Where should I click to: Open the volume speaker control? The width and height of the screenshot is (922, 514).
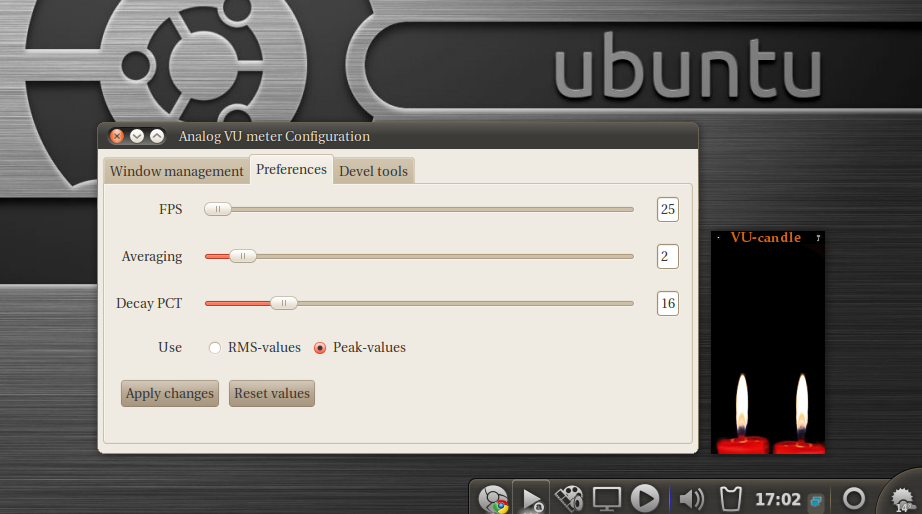[692, 499]
